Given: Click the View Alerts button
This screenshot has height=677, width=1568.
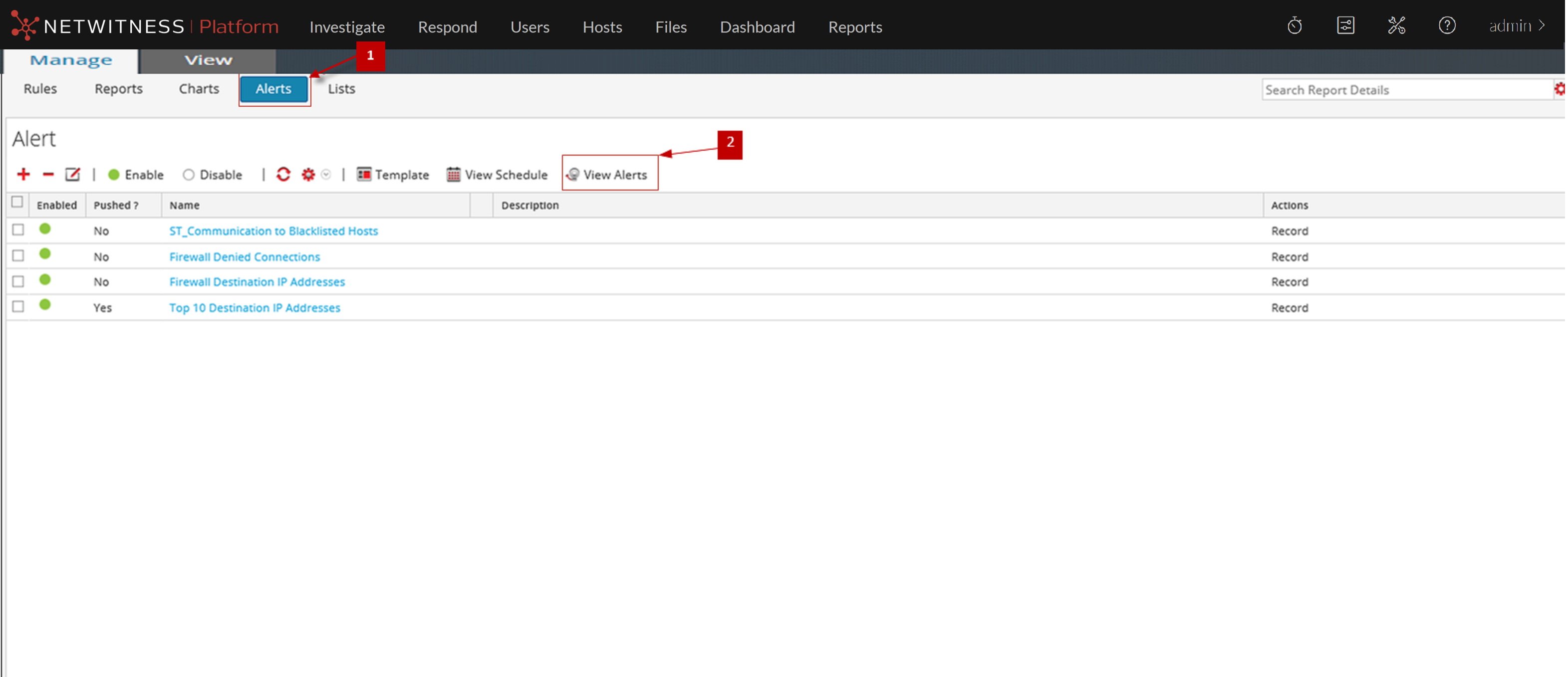Looking at the screenshot, I should pos(608,175).
